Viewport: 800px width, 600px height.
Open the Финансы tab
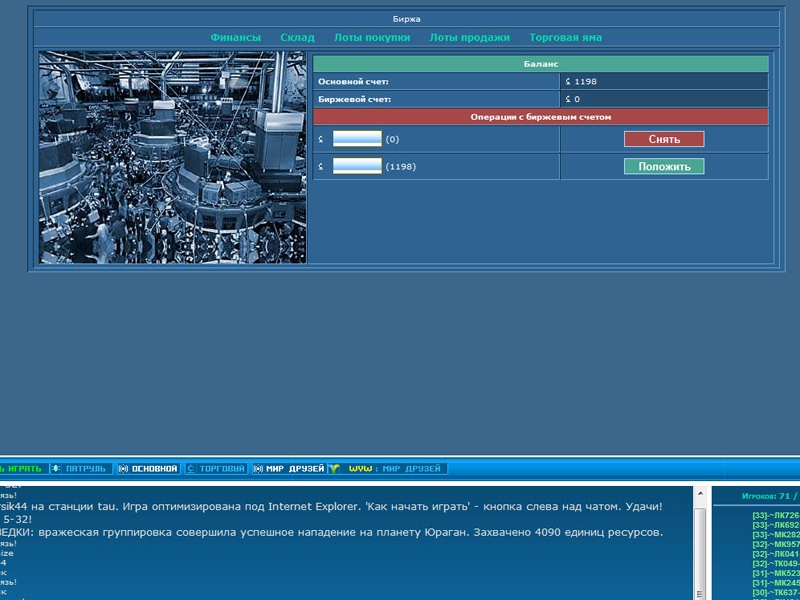coord(235,37)
